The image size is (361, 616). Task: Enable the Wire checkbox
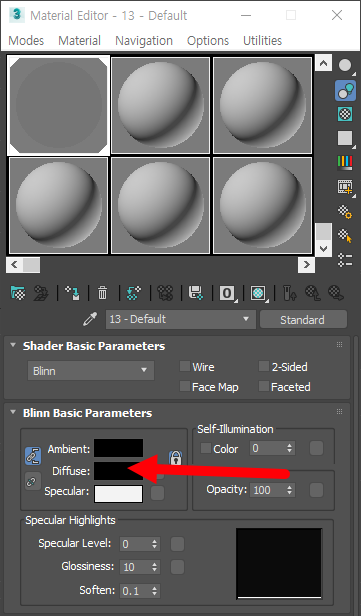pyautogui.click(x=185, y=366)
